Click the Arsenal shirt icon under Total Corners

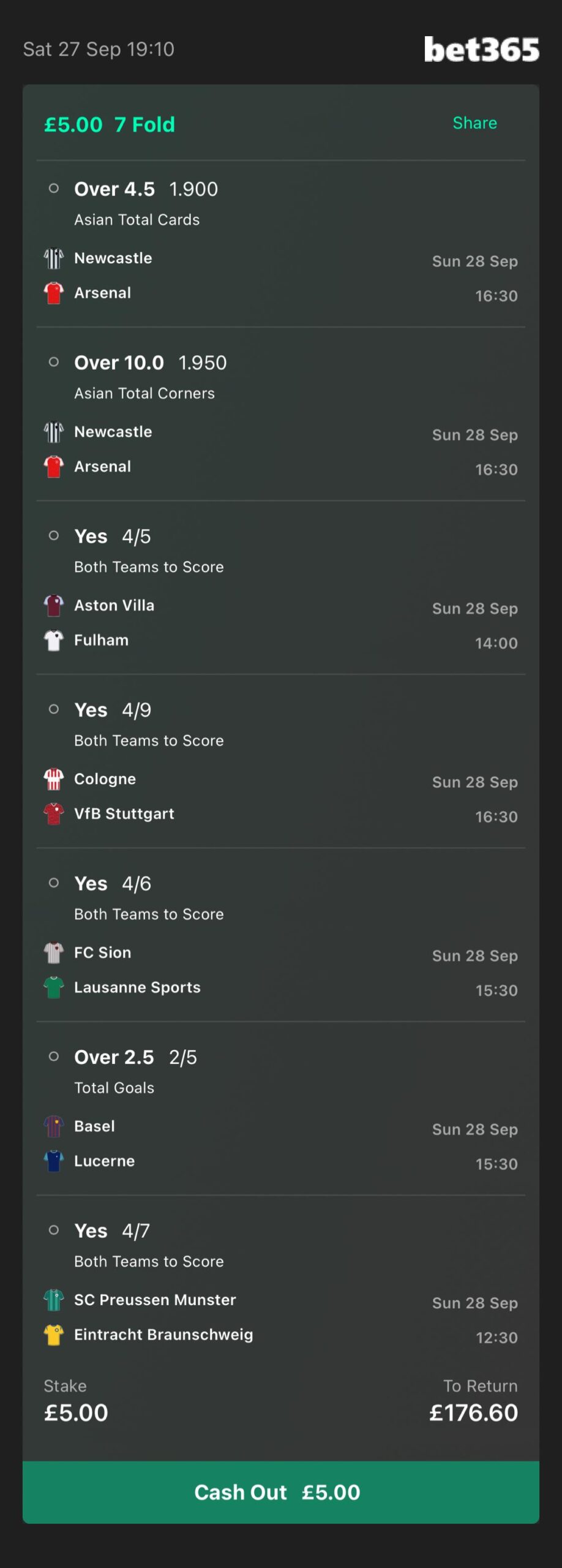[x=54, y=467]
